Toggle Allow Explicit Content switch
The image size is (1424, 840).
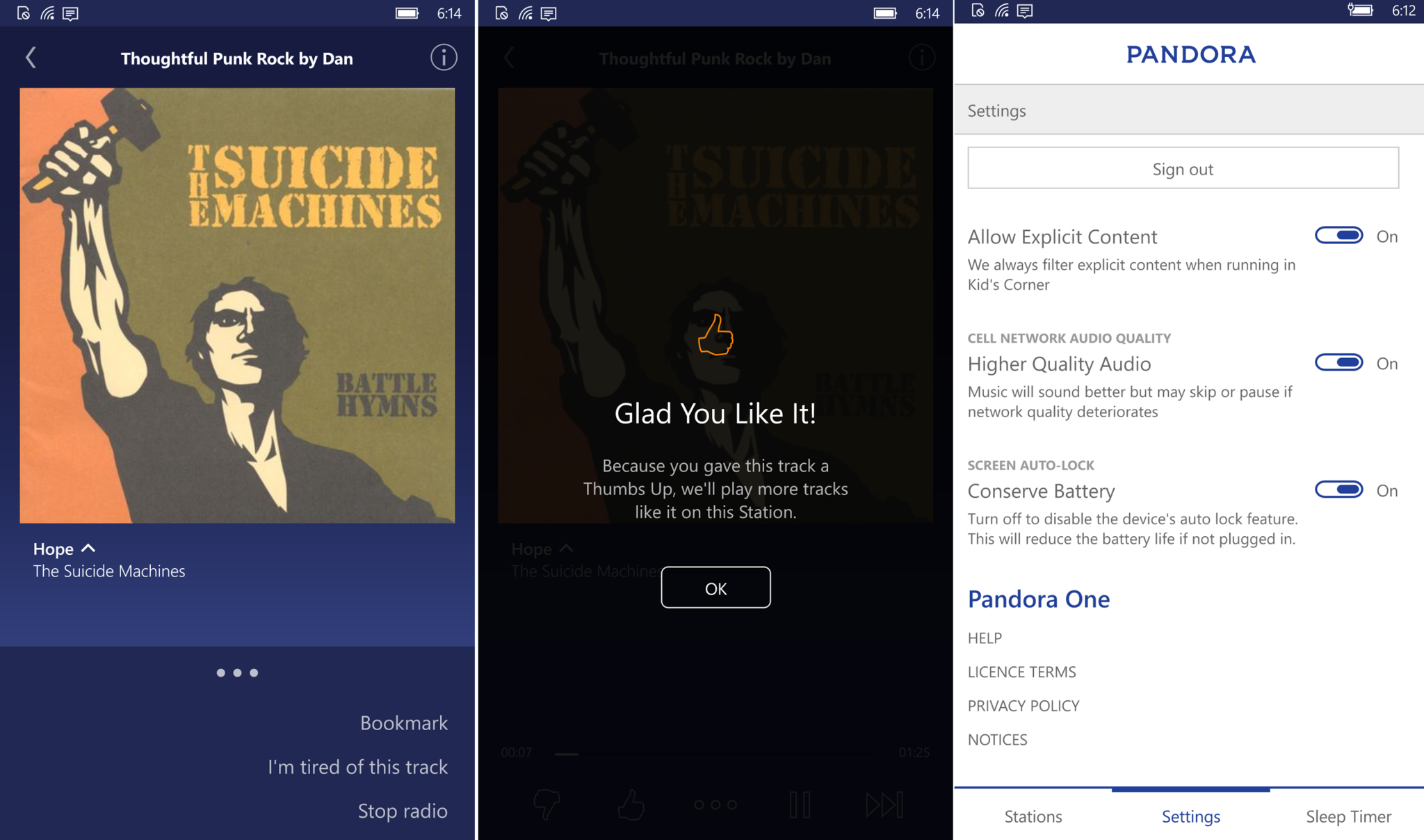pos(1340,235)
